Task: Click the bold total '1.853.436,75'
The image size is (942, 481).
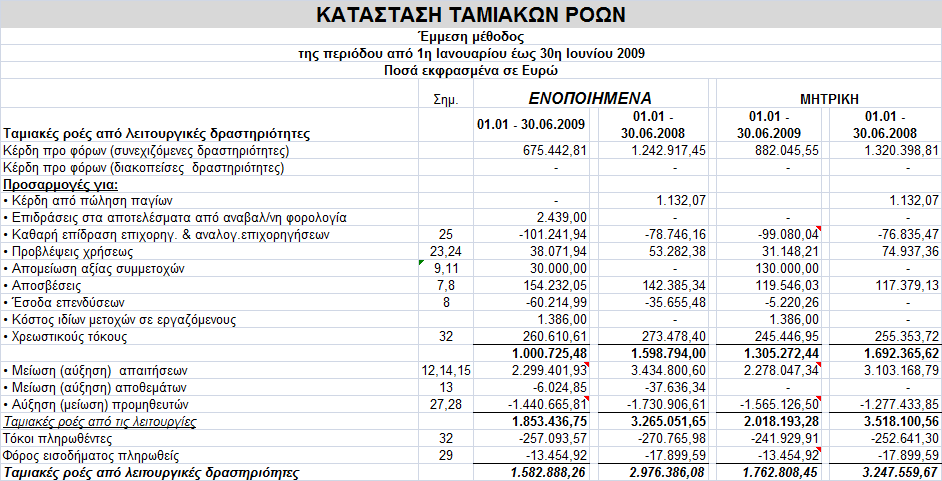Action: (548, 422)
